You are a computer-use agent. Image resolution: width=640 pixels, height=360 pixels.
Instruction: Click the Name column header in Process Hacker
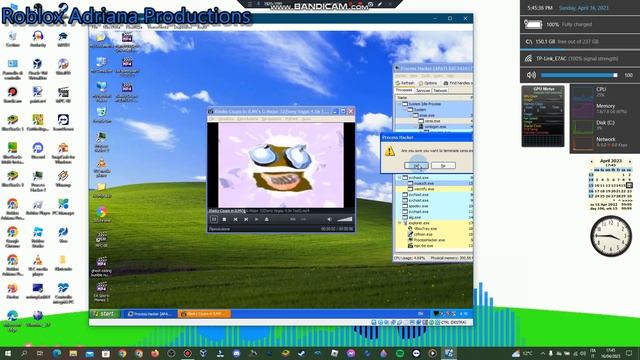tap(433, 98)
